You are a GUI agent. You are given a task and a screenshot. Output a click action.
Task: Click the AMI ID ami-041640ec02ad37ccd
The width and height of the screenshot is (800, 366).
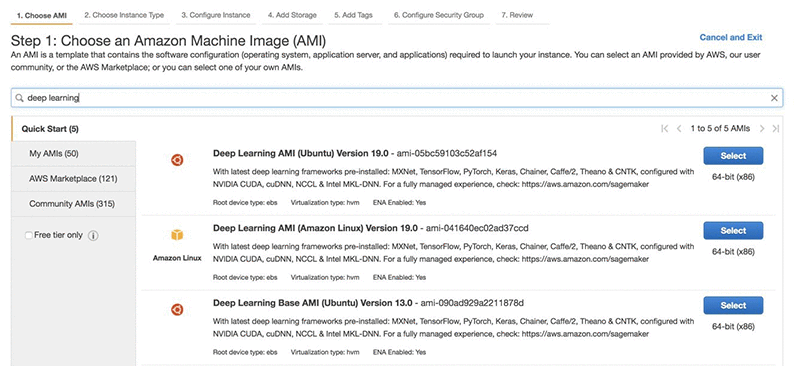click(x=477, y=228)
